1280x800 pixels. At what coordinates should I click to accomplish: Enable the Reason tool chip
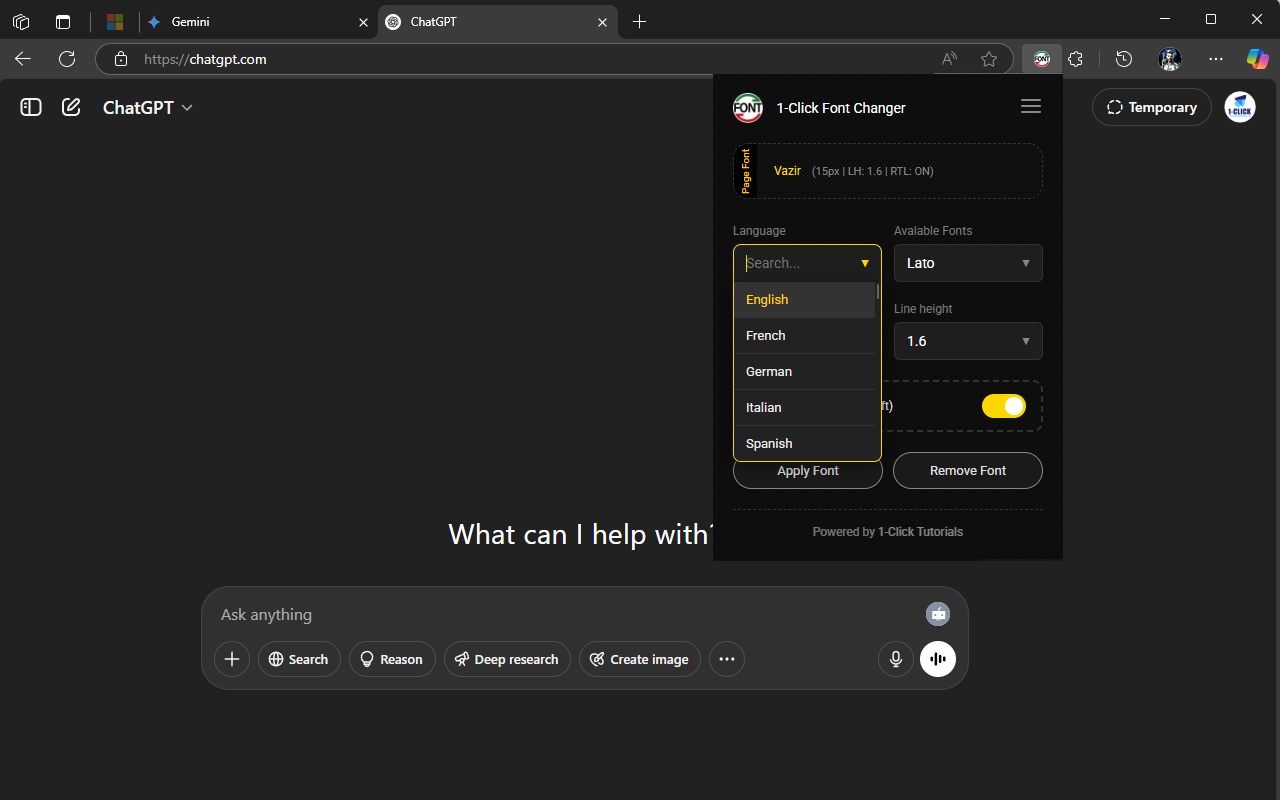coord(392,659)
